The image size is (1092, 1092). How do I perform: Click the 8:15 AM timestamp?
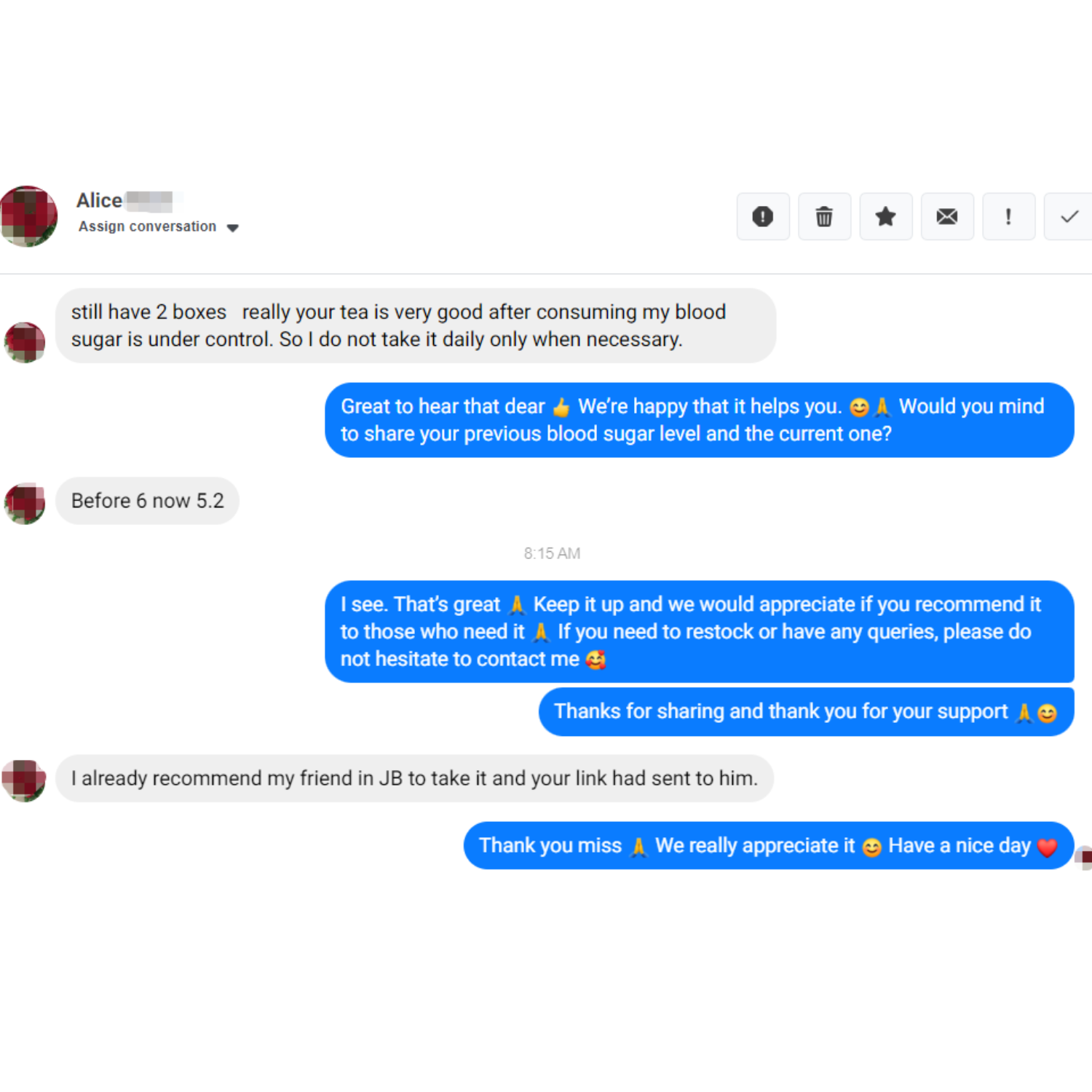(552, 553)
